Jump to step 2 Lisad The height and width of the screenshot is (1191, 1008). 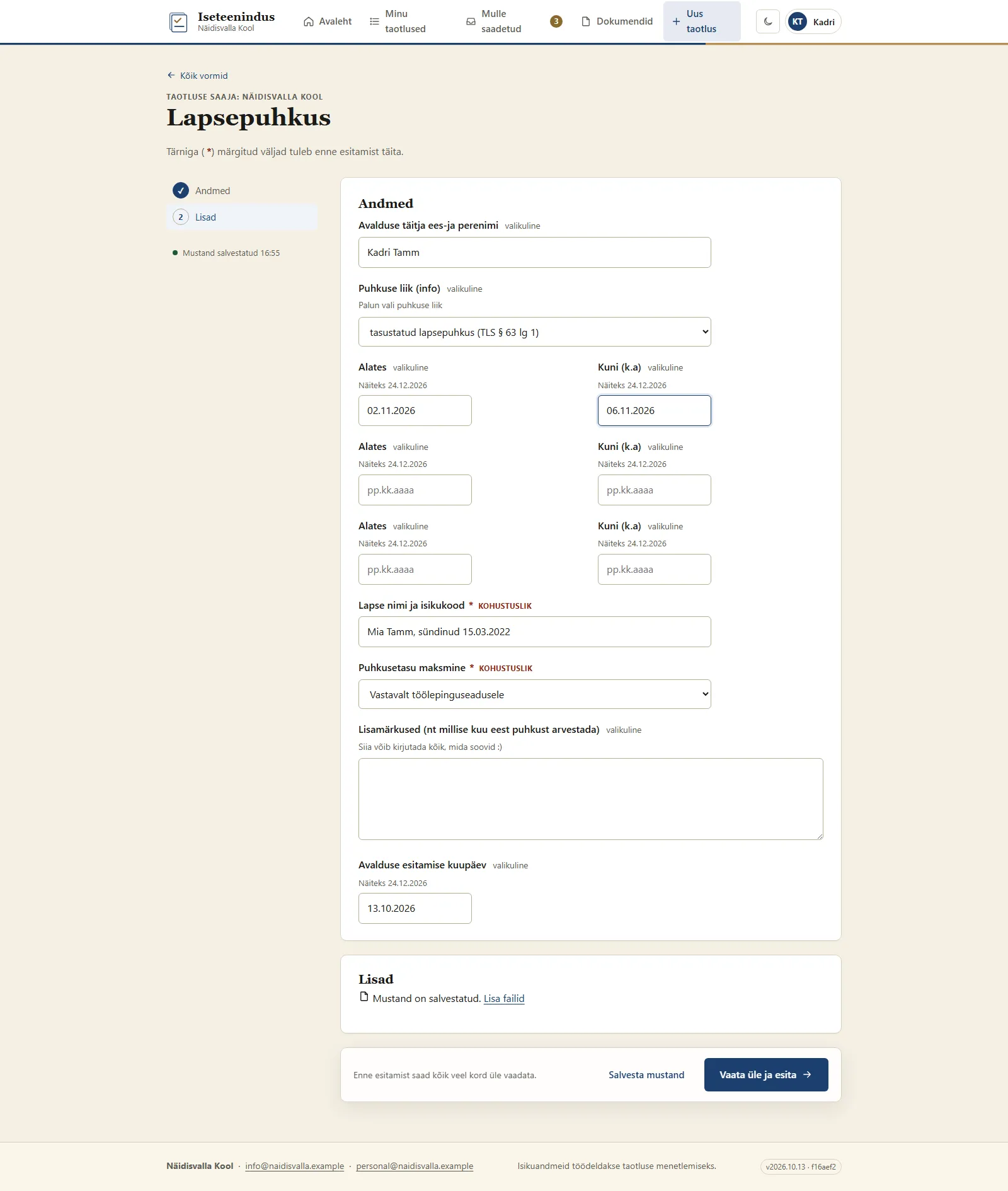tap(242, 217)
